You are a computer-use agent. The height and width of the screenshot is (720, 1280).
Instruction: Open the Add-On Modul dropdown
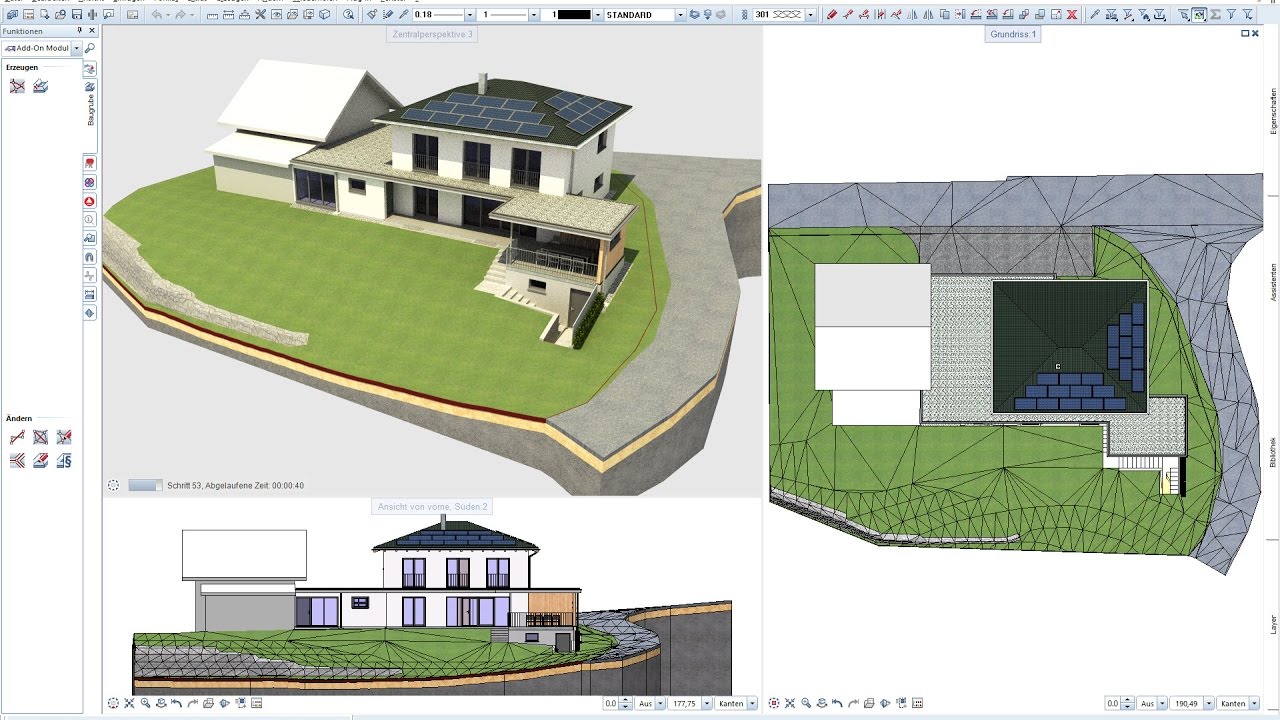(x=76, y=48)
